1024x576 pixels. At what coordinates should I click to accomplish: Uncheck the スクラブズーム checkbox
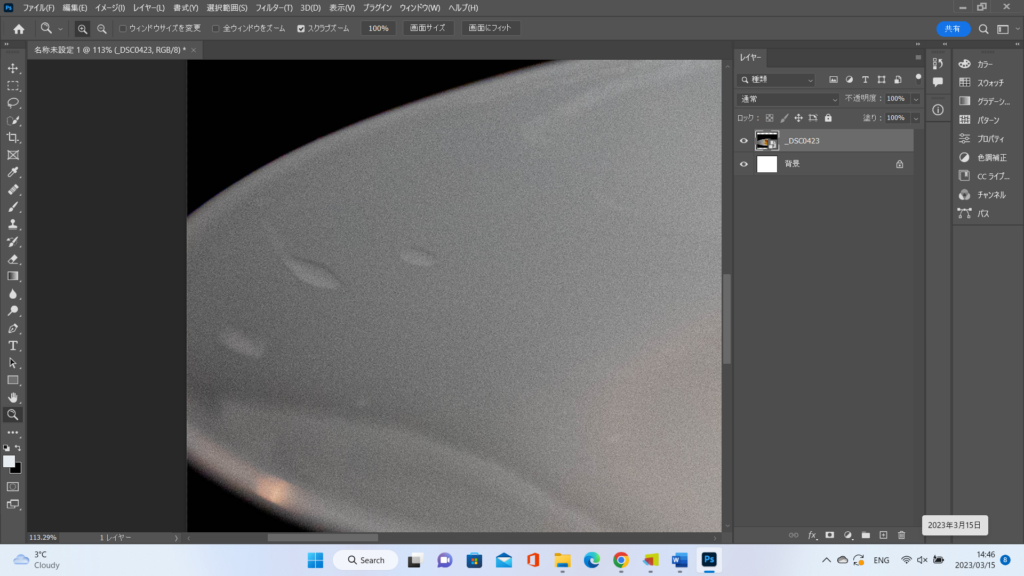point(301,29)
